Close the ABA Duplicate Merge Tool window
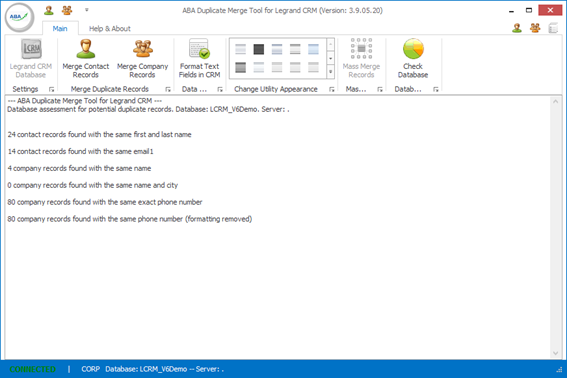Viewport: 567px width, 378px height. tap(550, 10)
